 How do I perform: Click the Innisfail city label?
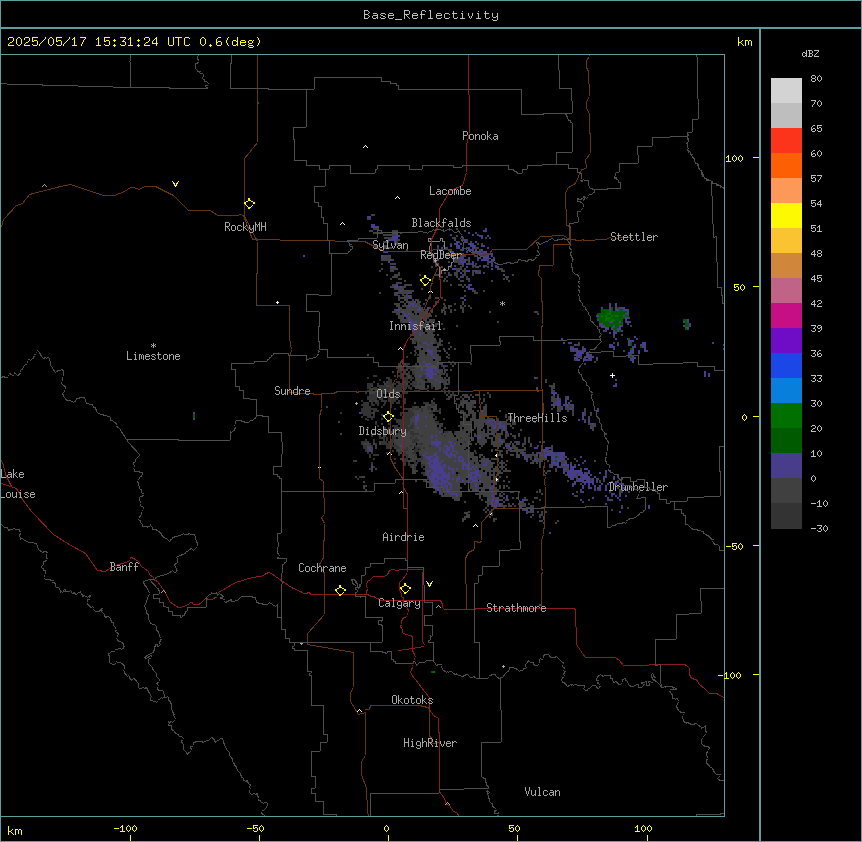click(x=415, y=326)
